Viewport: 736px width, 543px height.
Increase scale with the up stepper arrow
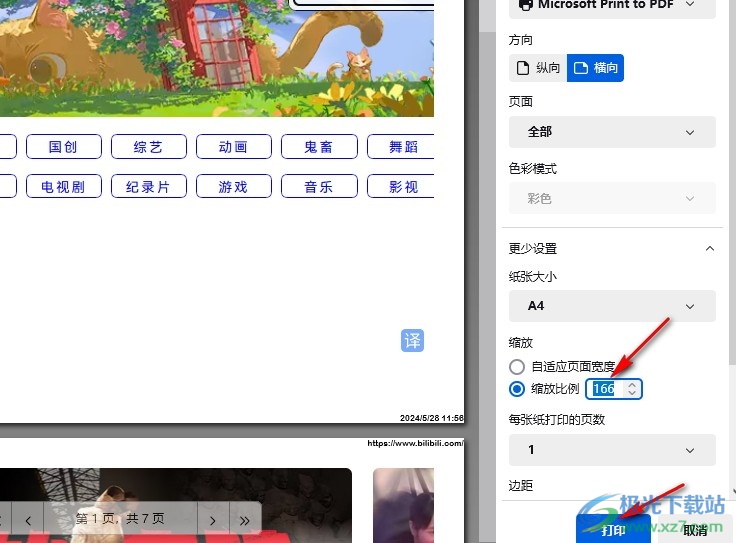coord(632,385)
